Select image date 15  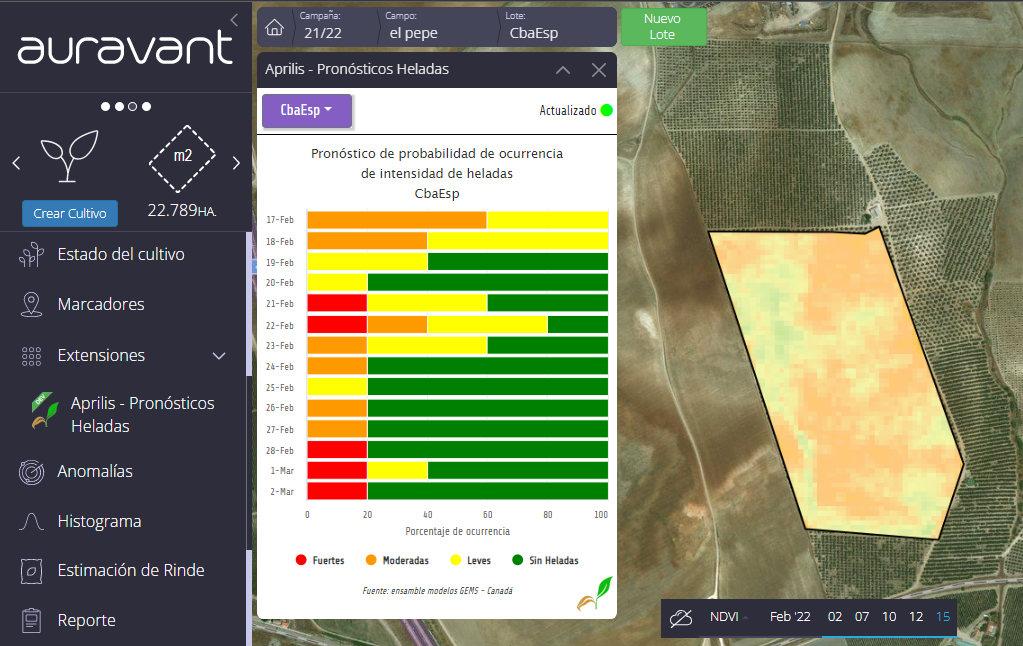tap(943, 617)
